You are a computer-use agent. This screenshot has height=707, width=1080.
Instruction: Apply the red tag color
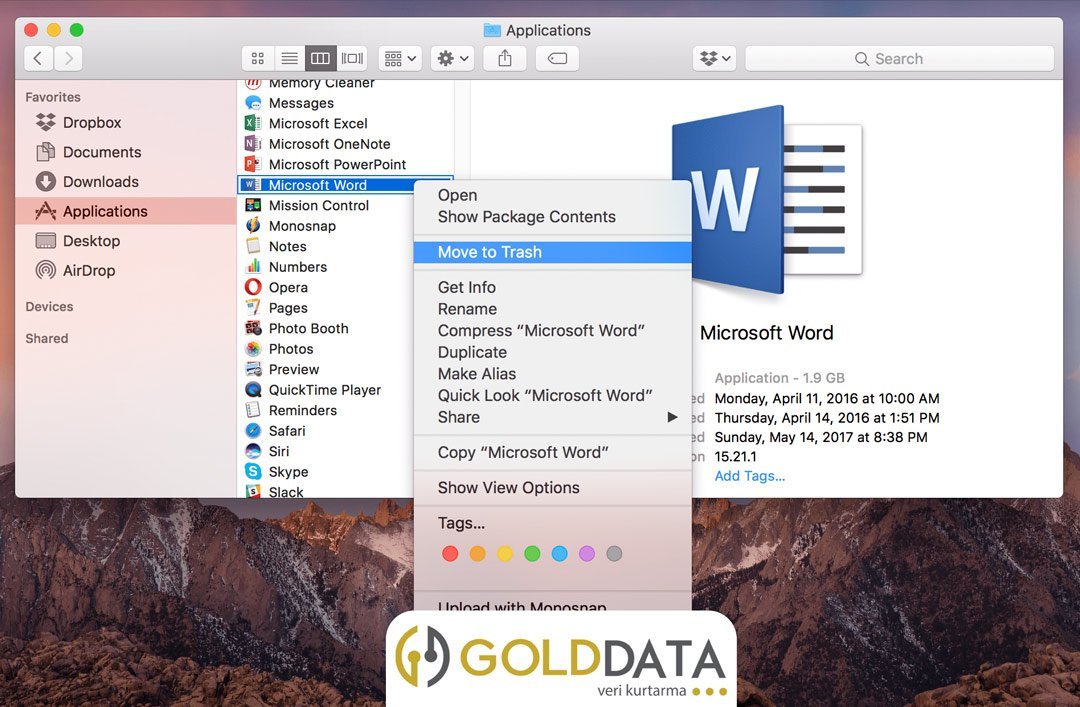click(450, 554)
